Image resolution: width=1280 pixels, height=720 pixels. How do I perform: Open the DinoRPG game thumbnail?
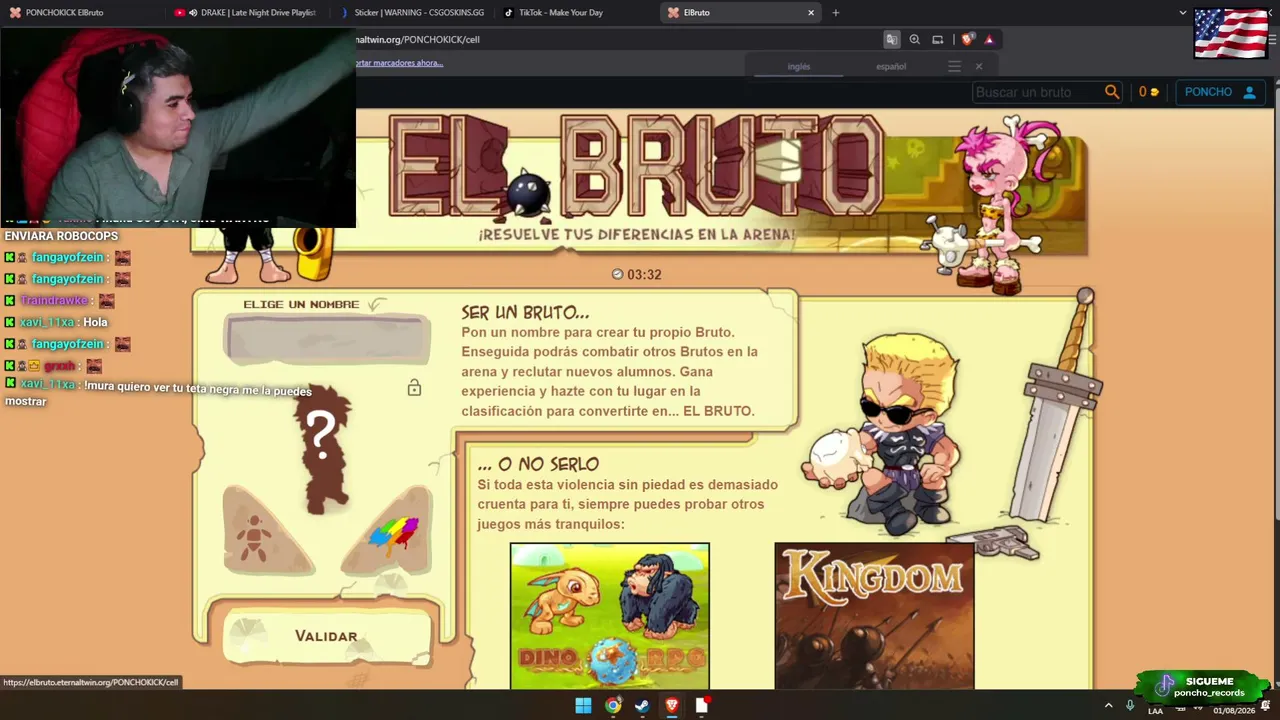pyautogui.click(x=610, y=616)
